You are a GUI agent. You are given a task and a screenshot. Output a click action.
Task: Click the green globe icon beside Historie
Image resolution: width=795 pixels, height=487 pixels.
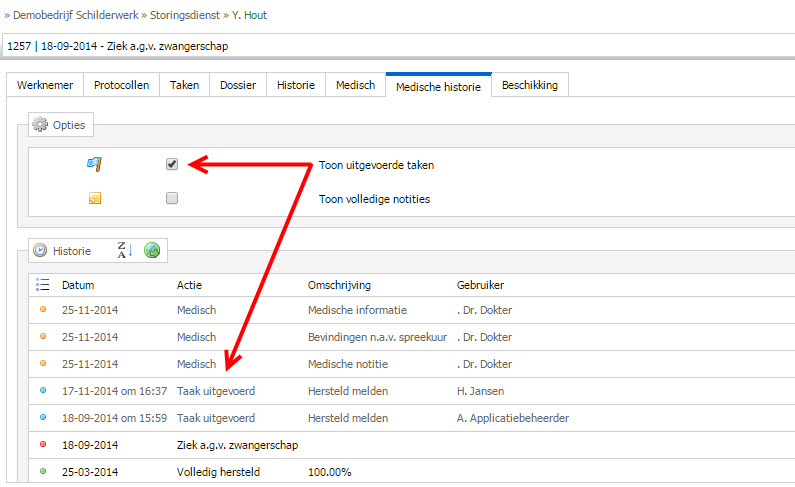click(x=152, y=250)
